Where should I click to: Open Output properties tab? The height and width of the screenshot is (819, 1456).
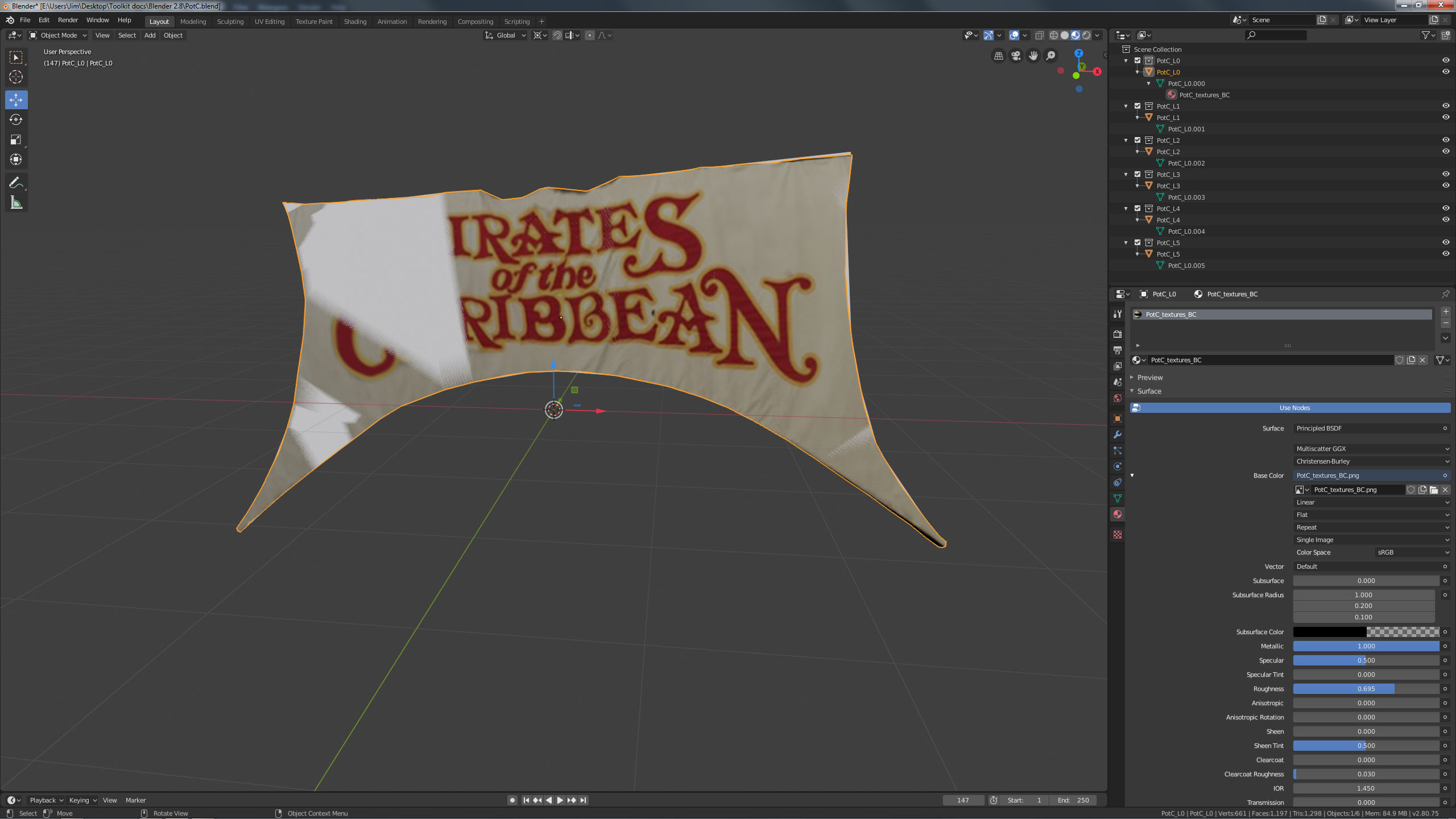tap(1118, 350)
